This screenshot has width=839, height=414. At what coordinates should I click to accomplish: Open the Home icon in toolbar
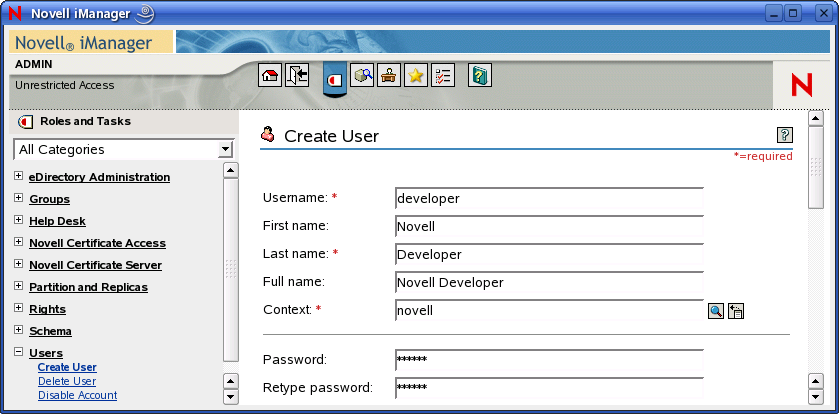click(x=270, y=75)
